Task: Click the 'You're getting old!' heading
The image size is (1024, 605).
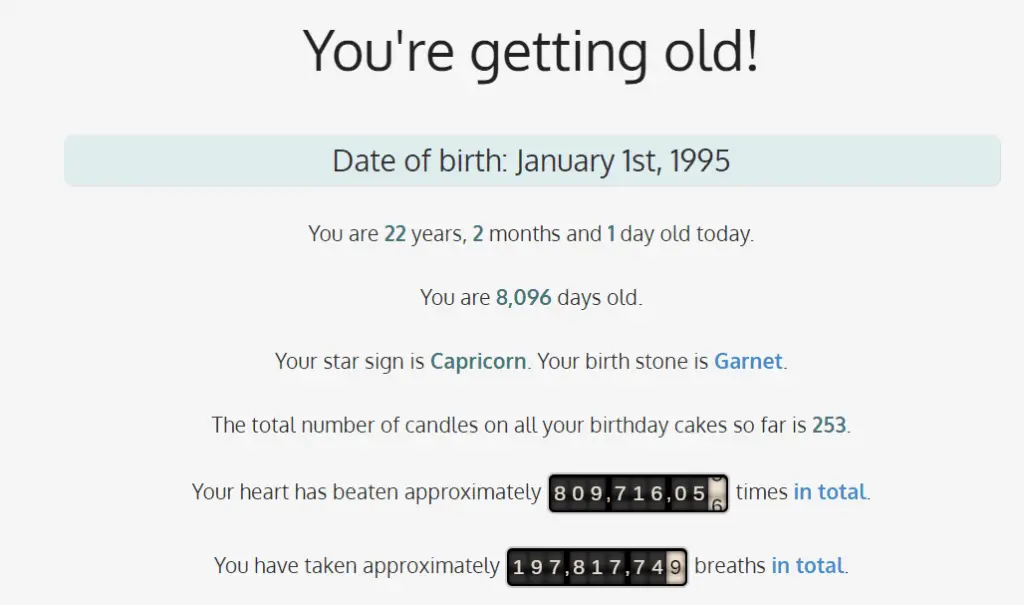Action: (x=531, y=52)
